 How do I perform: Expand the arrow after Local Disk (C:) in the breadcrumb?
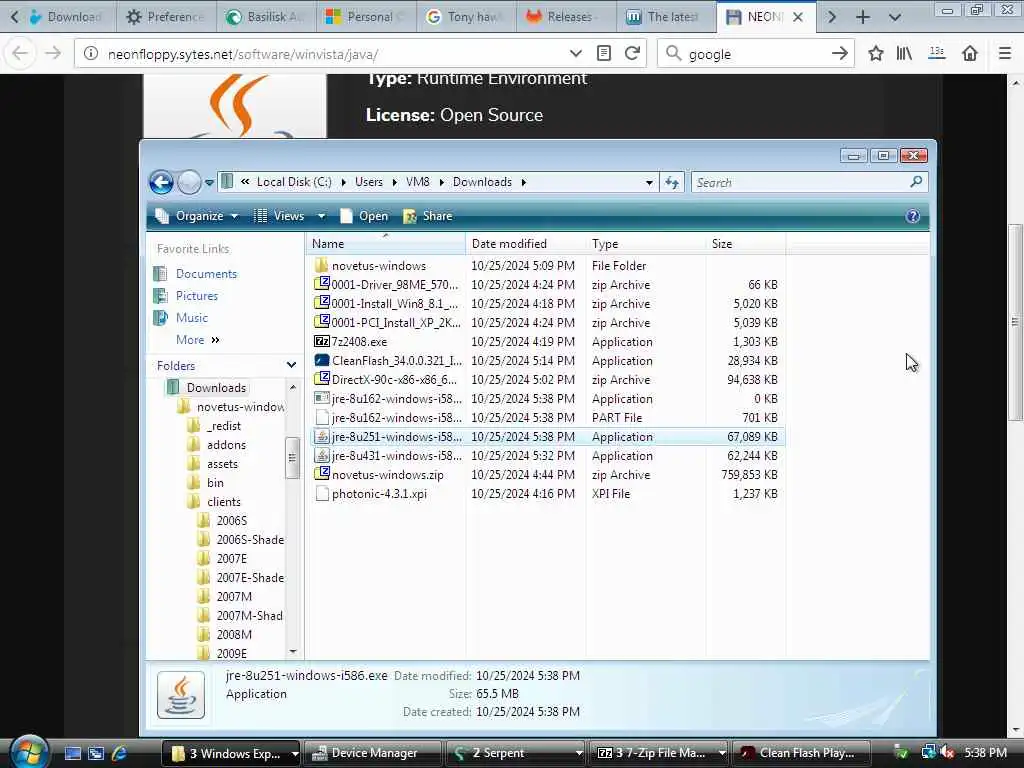pos(344,182)
